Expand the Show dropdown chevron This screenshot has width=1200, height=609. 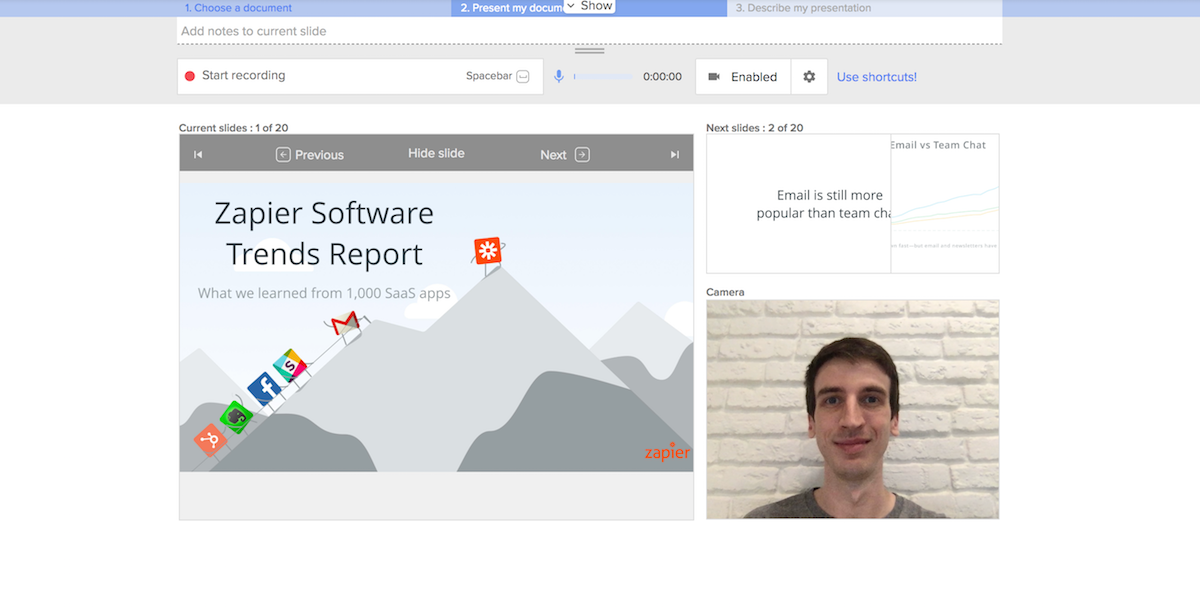click(x=571, y=6)
